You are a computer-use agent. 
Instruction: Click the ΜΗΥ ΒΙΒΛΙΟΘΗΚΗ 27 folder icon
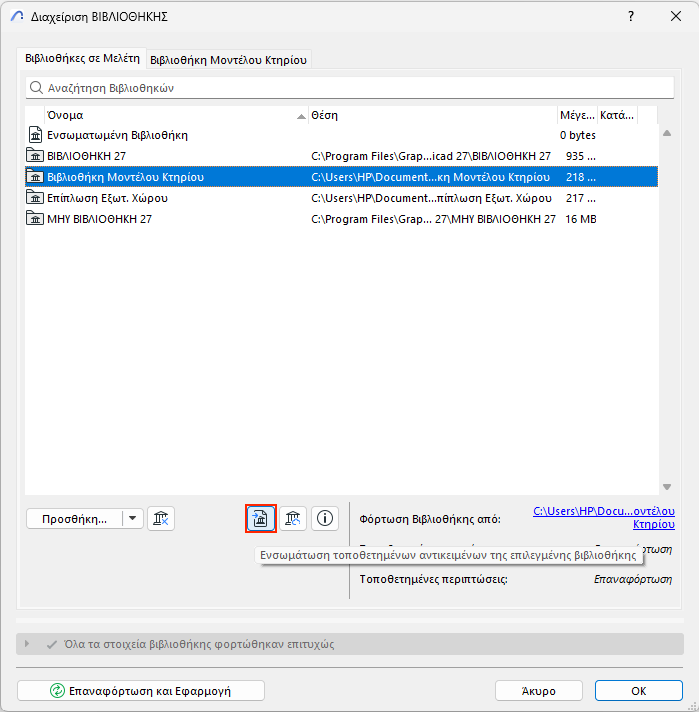35,219
